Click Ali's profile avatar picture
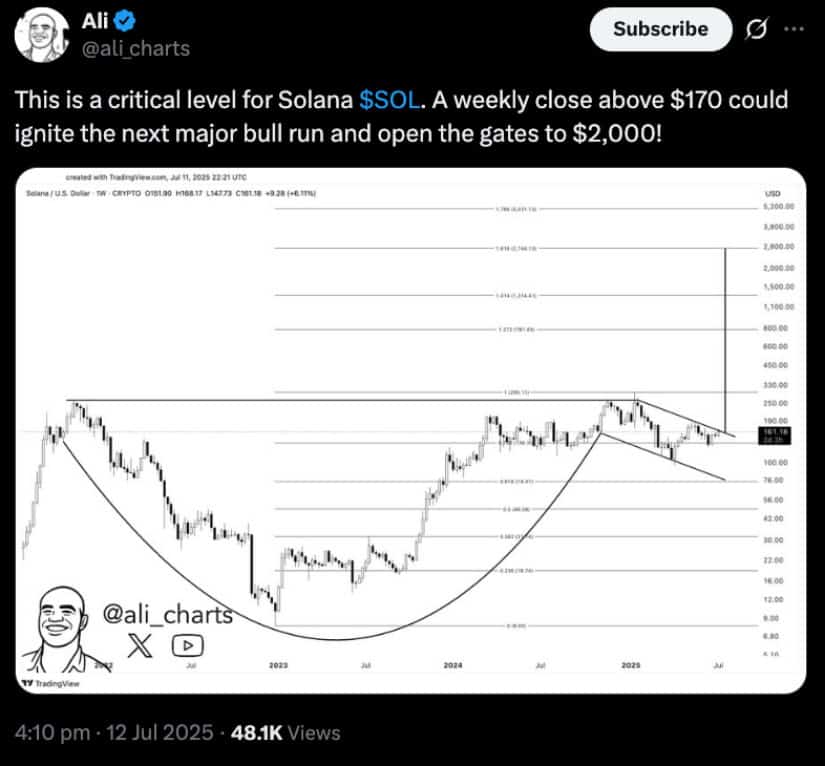This screenshot has height=766, width=825. 39,38
